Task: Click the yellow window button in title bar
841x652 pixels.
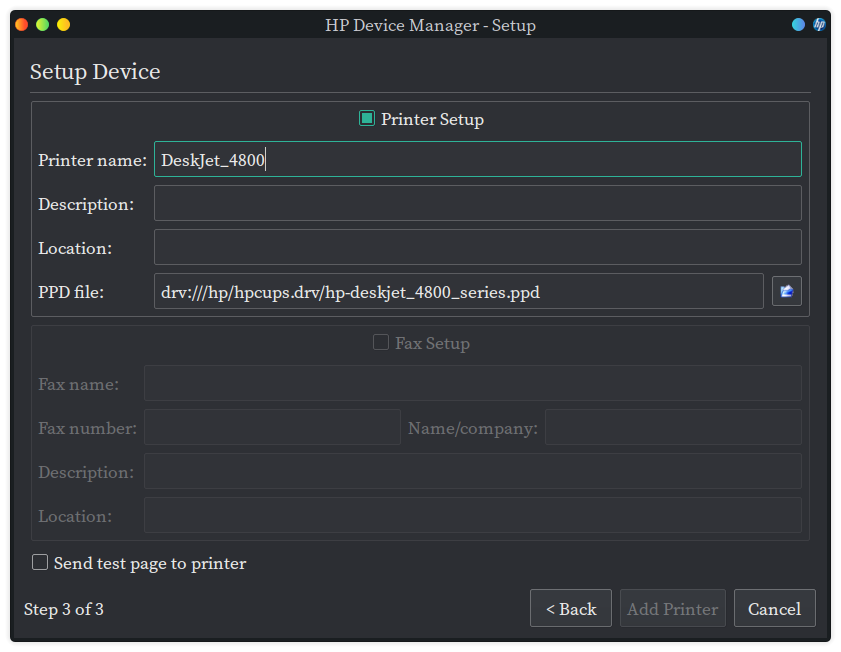Action: [x=63, y=25]
